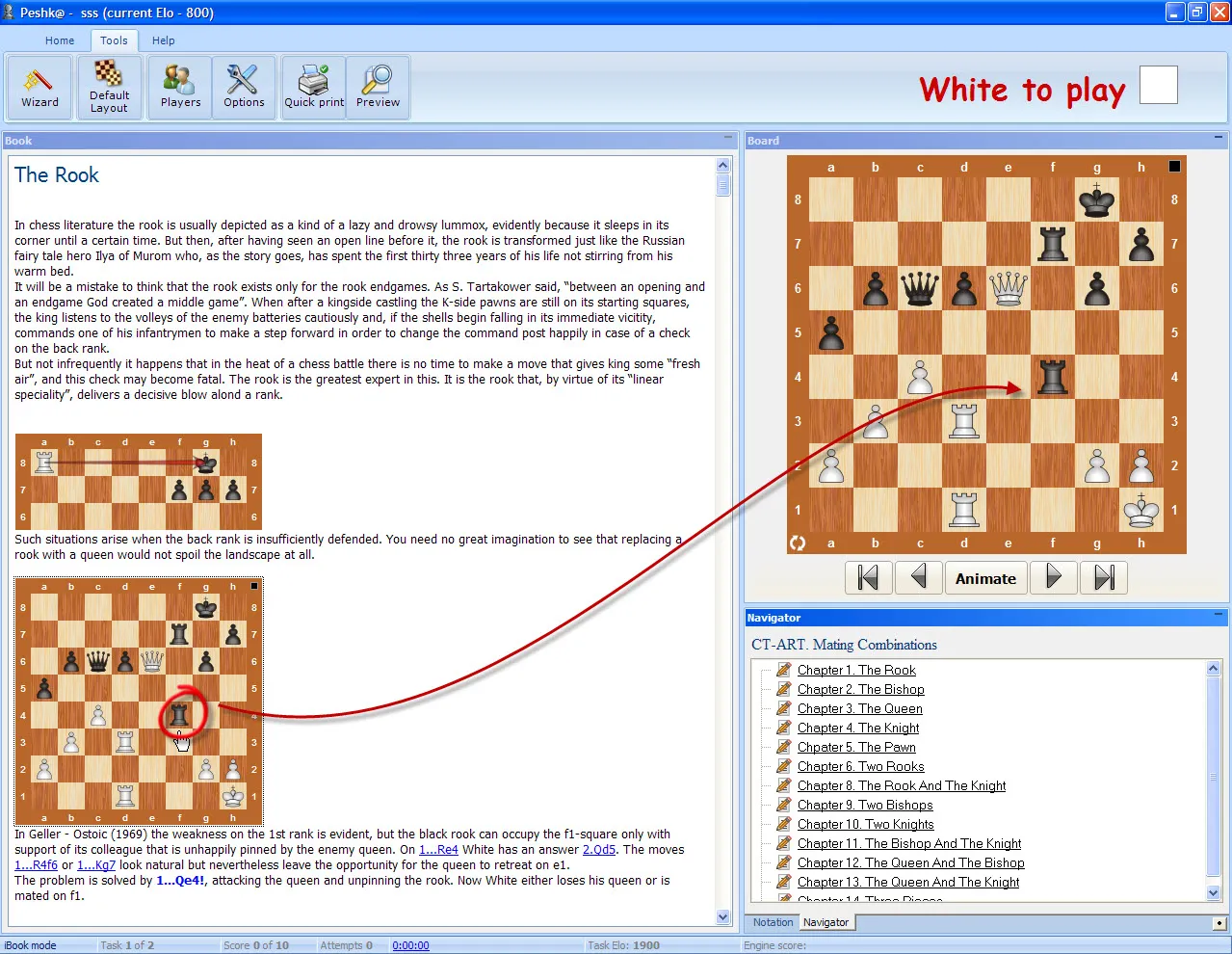Viewport: 1232px width, 954px height.
Task: Click the white square next to White to play
Action: tap(1159, 85)
